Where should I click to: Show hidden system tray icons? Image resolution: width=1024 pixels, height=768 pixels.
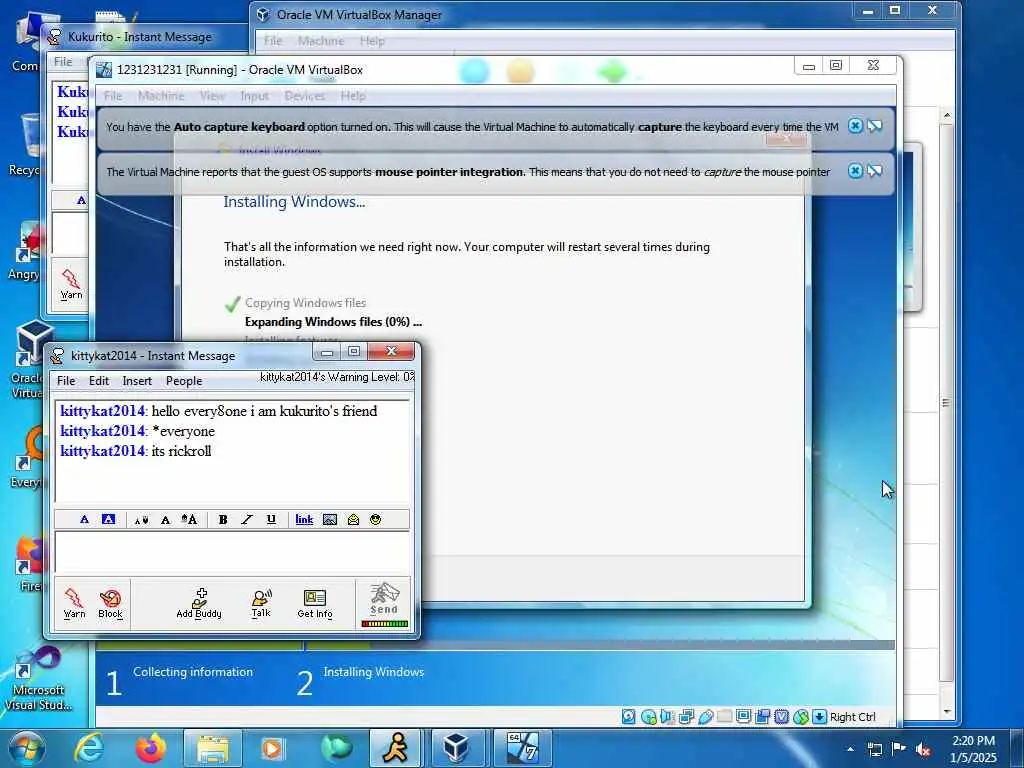tap(850, 749)
